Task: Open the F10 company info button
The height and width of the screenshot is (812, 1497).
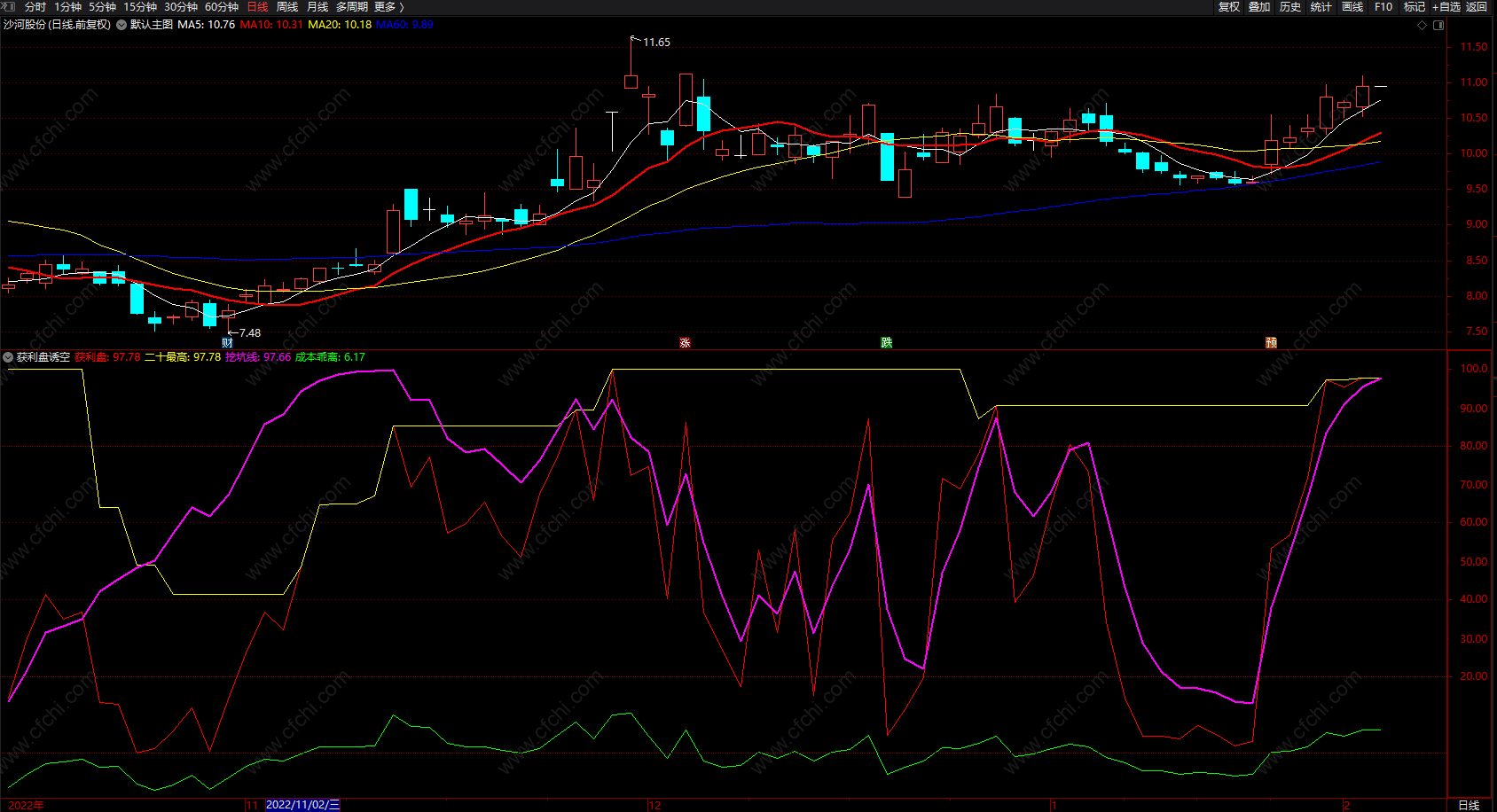Action: pos(1383,7)
